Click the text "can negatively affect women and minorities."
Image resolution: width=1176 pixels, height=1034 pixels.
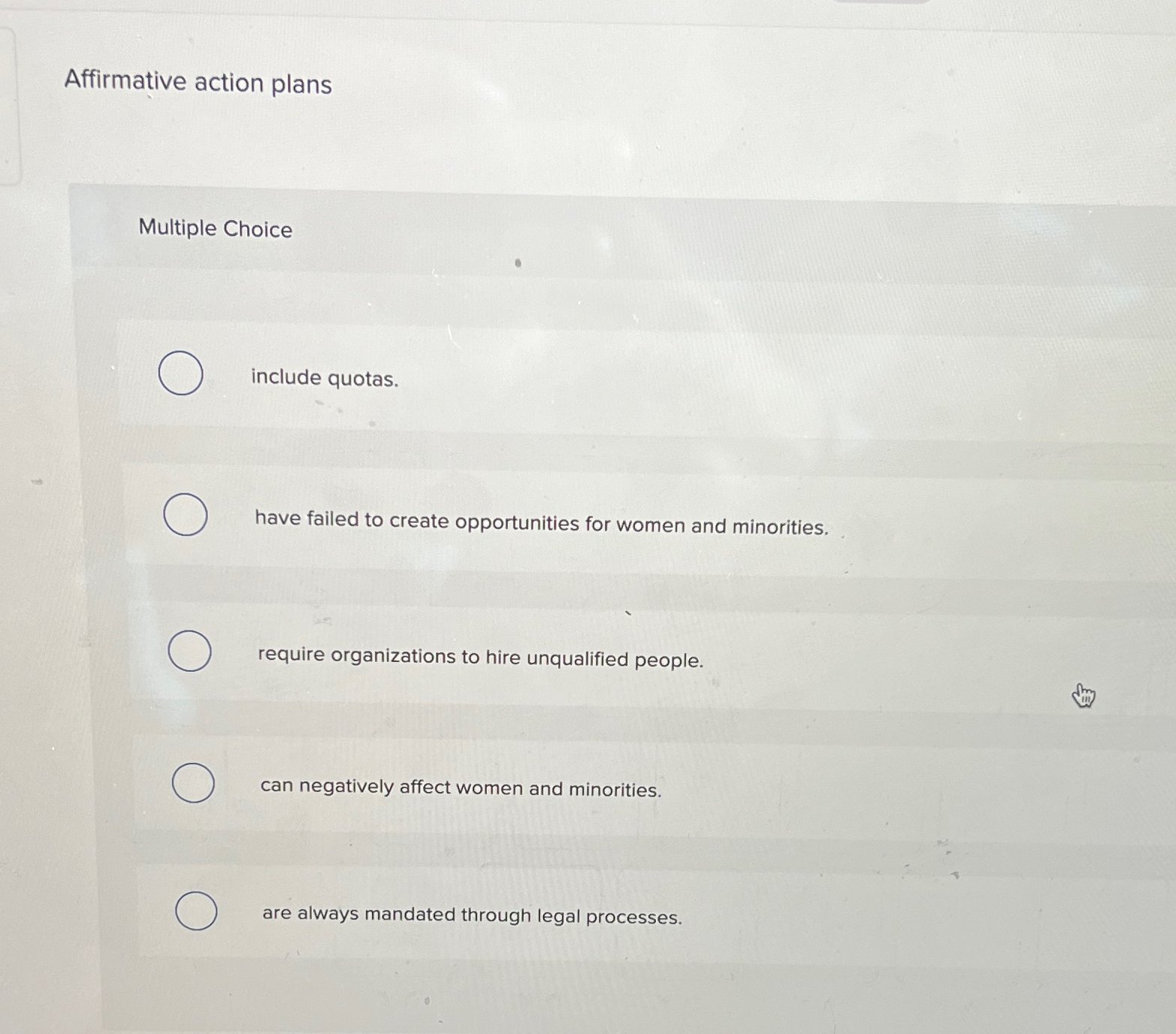point(461,789)
